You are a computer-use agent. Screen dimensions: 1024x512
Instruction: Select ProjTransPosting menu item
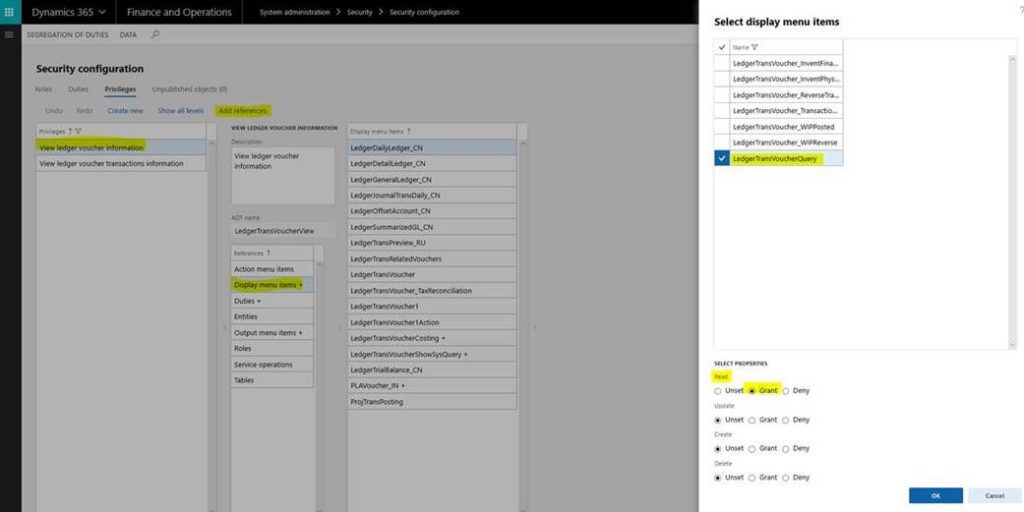point(432,402)
